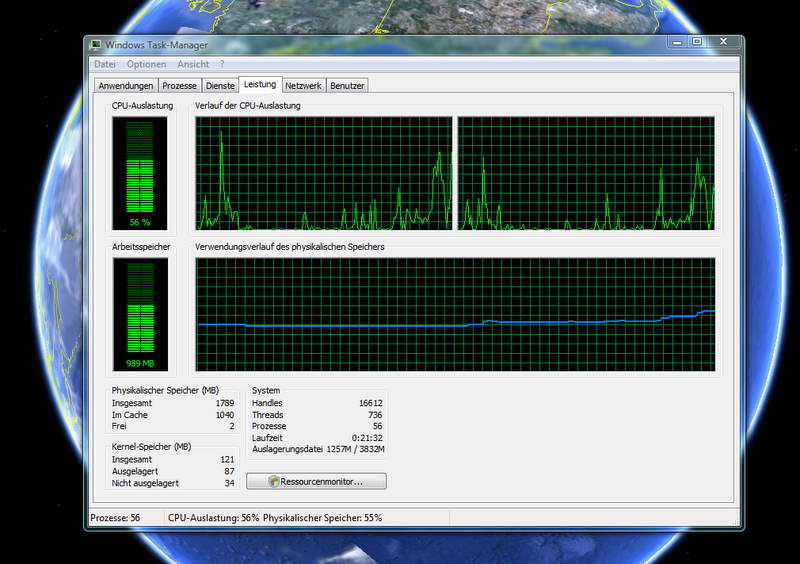The width and height of the screenshot is (800, 564).
Task: Click the right CPU history graph
Action: pyautogui.click(x=586, y=174)
